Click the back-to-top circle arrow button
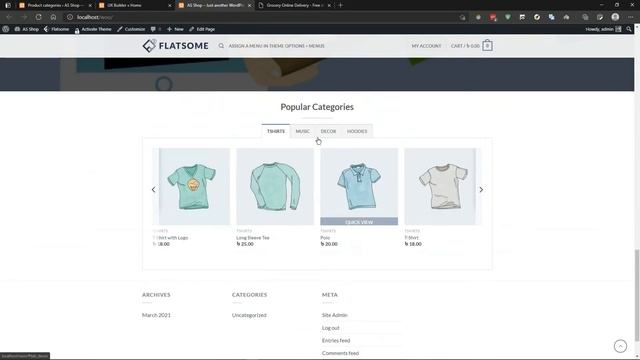Screen dimensions: 640x360 (x=620, y=346)
